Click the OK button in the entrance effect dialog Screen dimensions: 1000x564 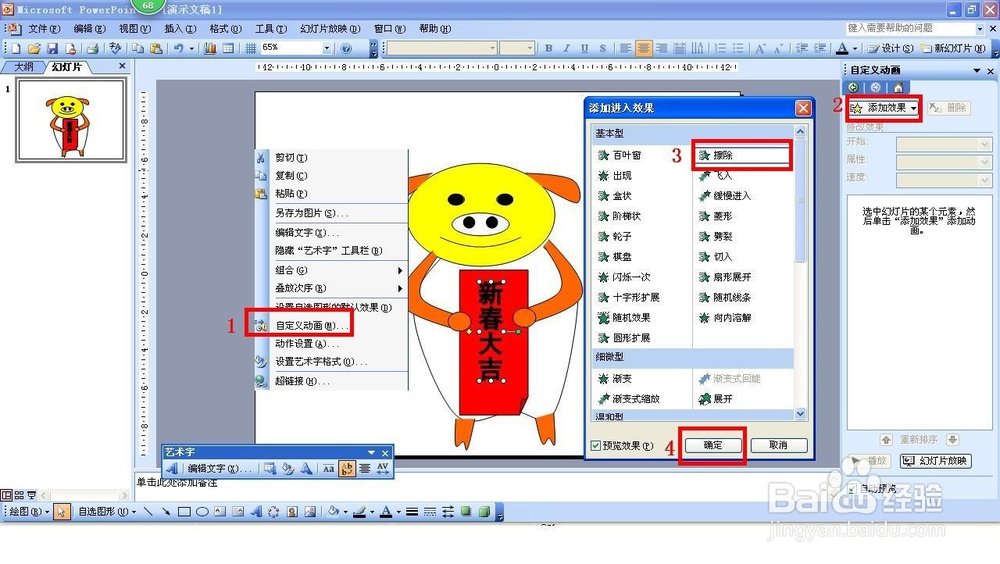click(713, 445)
